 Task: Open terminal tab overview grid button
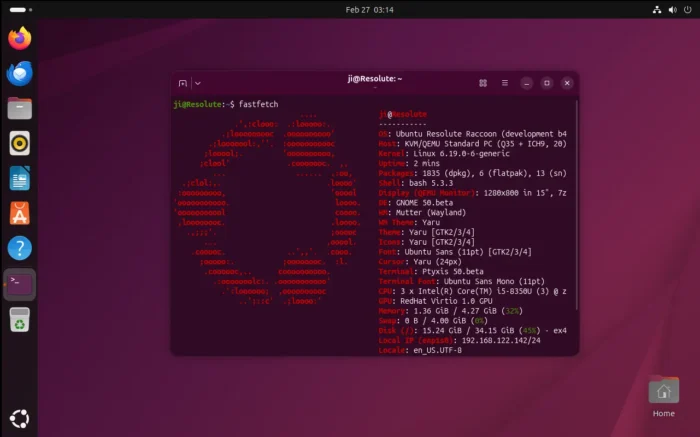coord(483,83)
